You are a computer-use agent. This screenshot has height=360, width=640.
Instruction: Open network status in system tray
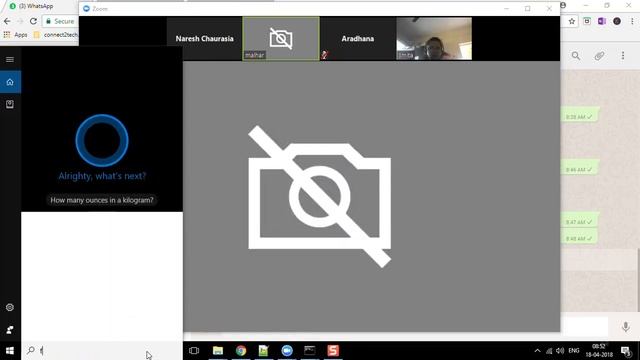pos(549,351)
